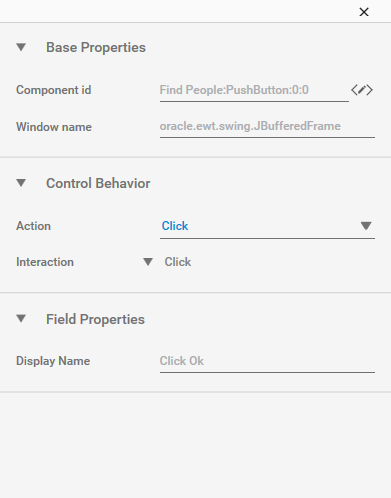Image resolution: width=391 pixels, height=498 pixels.
Task: Collapse the Field Properties section triangle
Action: pyautogui.click(x=21, y=319)
